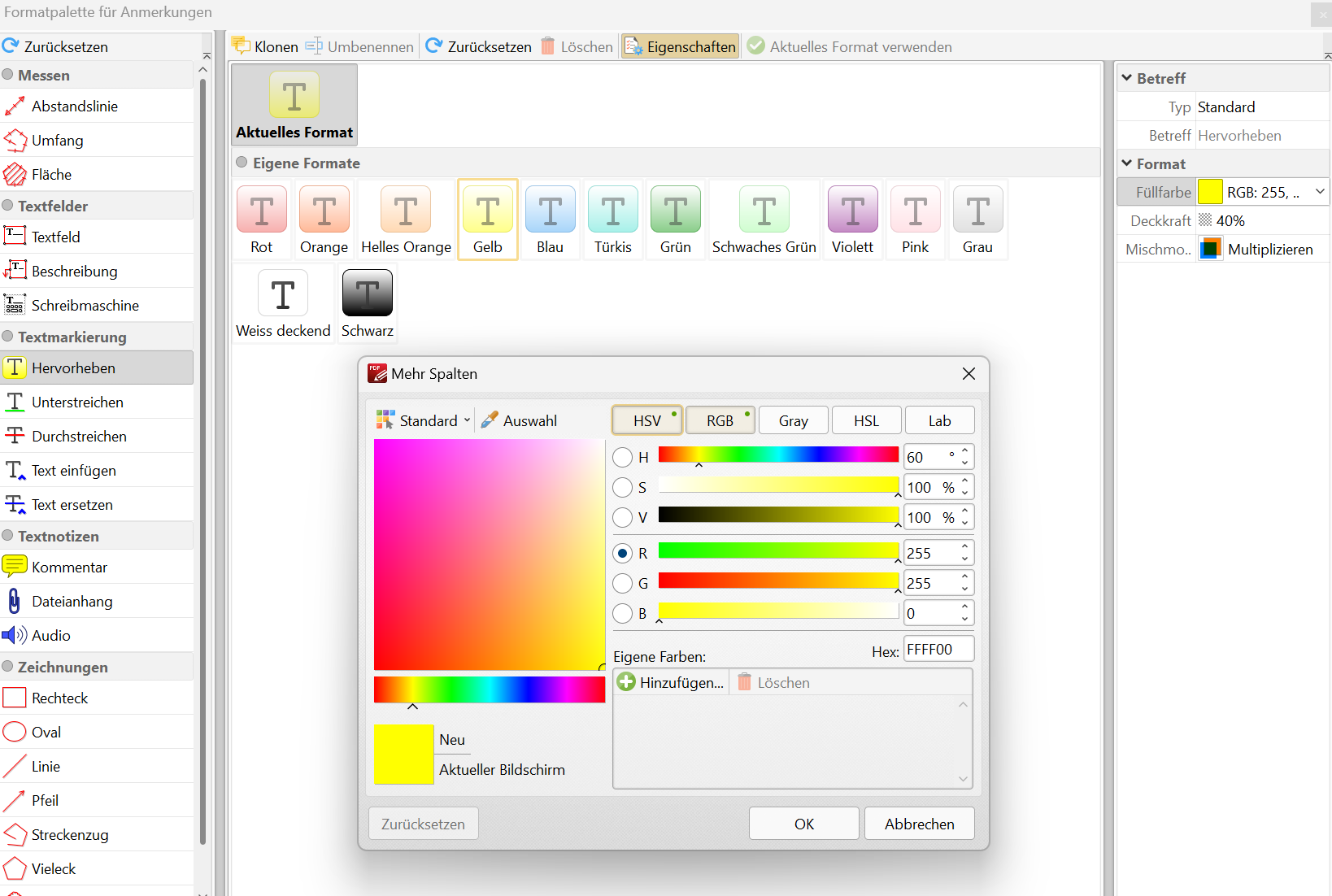Switch to the Gray color model tab
The height and width of the screenshot is (896, 1332).
[x=794, y=420]
